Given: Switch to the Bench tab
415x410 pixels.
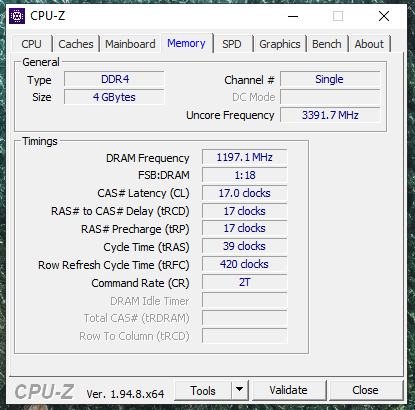Looking at the screenshot, I should (327, 44).
